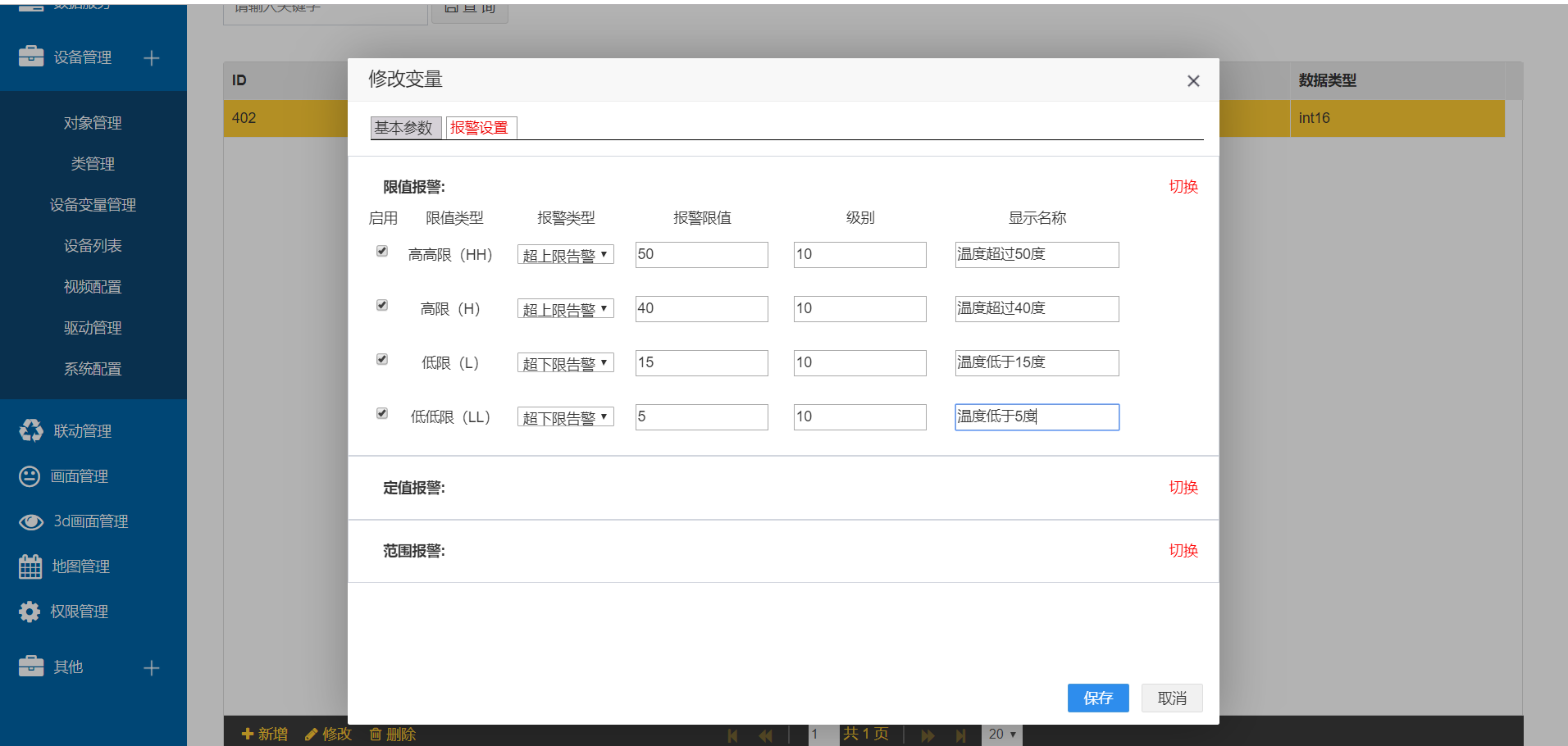The image size is (1568, 746).
Task: Click the 温度超过50度 display name field
Action: (1037, 255)
